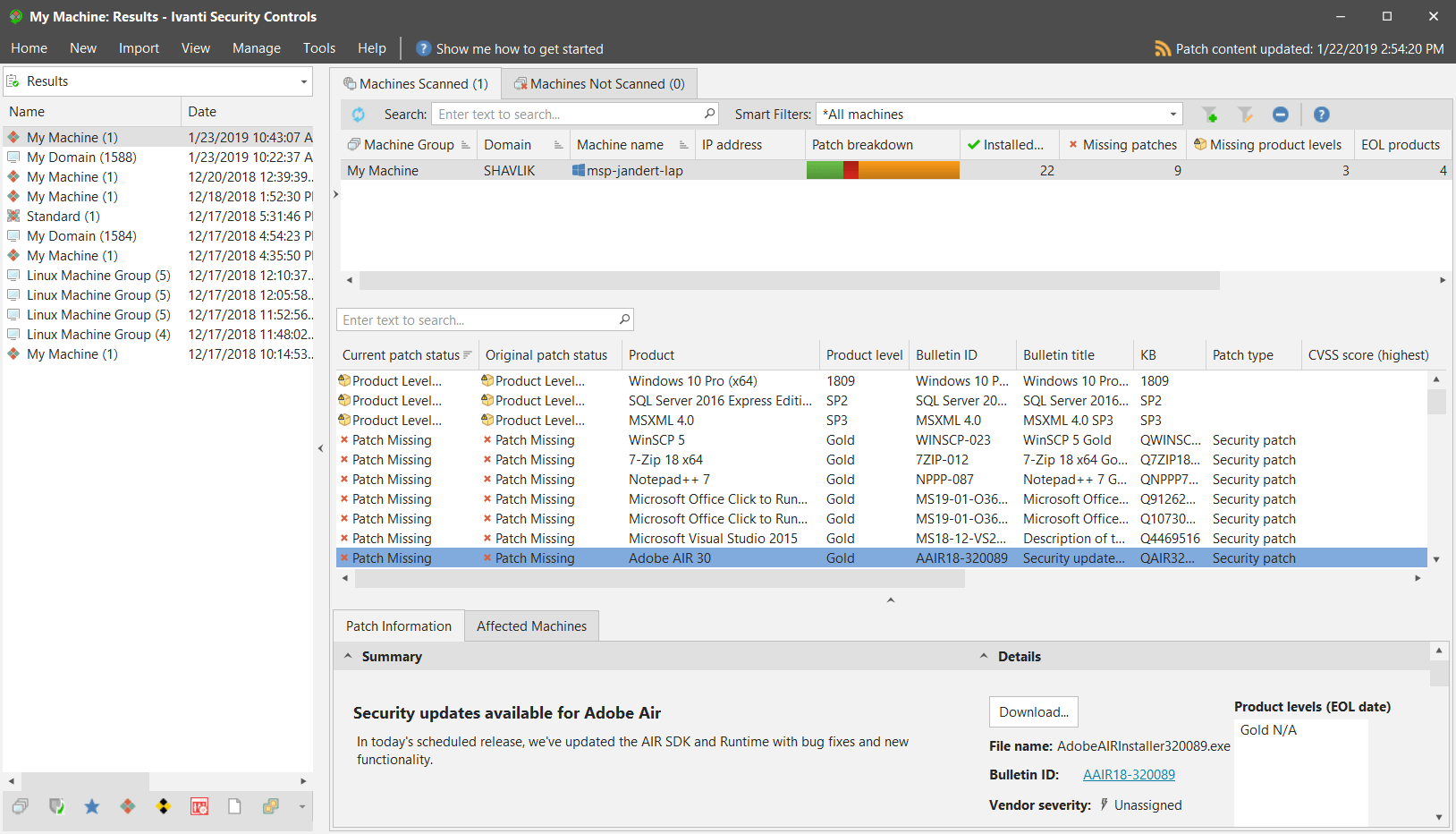Viewport: 1456px width, 834px height.
Task: Open the AAIR18-320089 bulletin link
Action: 1129,775
